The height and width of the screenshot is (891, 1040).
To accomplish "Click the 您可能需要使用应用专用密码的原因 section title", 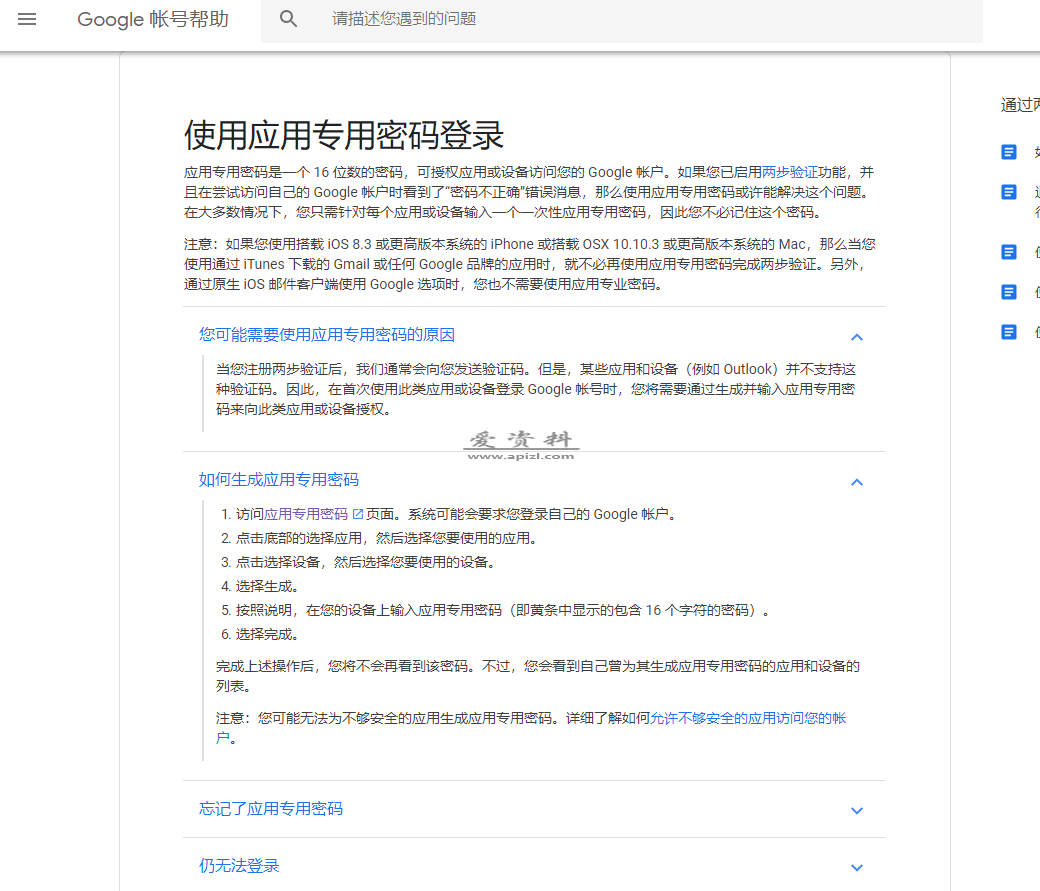I will click(x=327, y=334).
